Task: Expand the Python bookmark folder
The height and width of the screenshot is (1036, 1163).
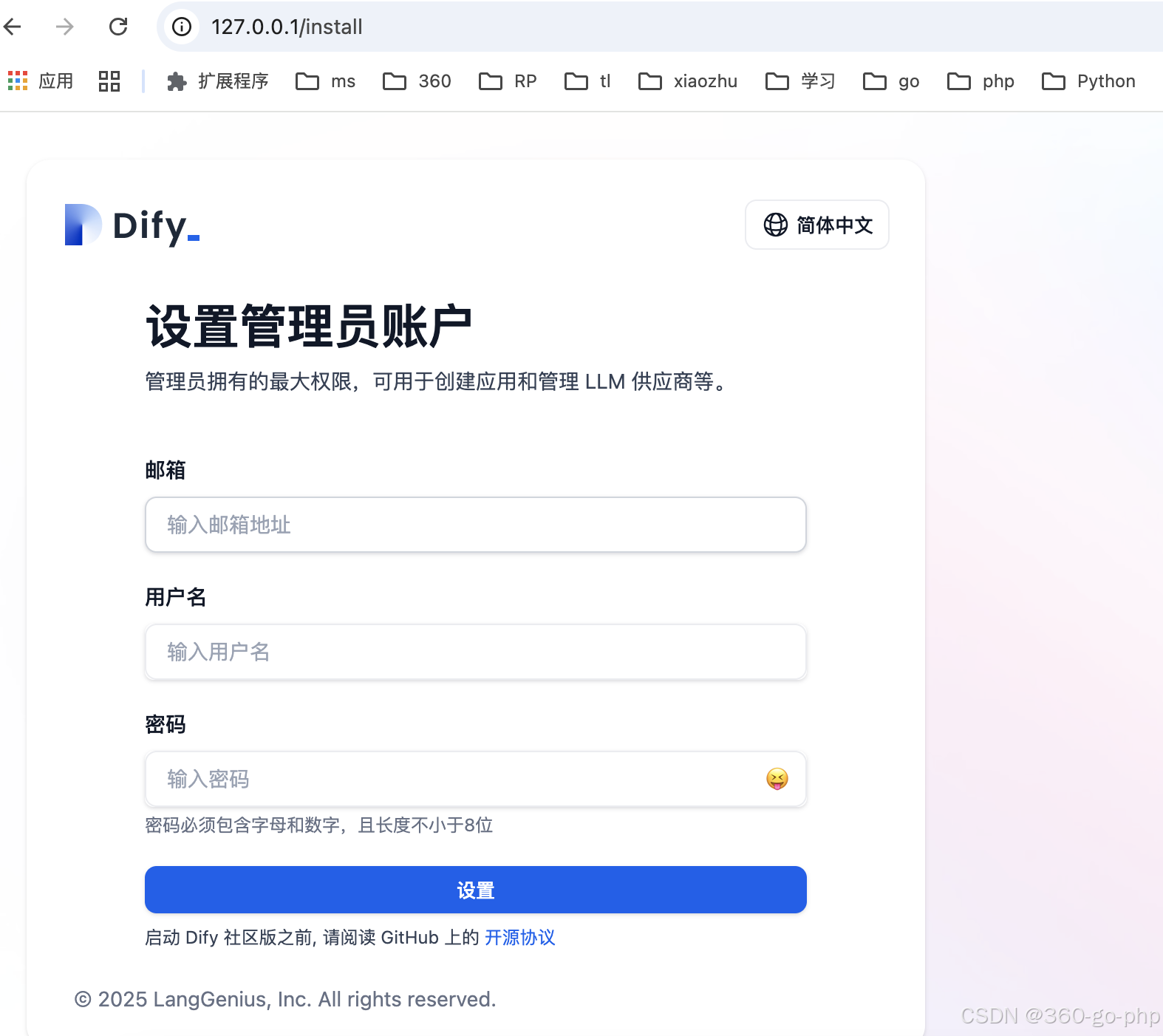Action: coord(1088,81)
